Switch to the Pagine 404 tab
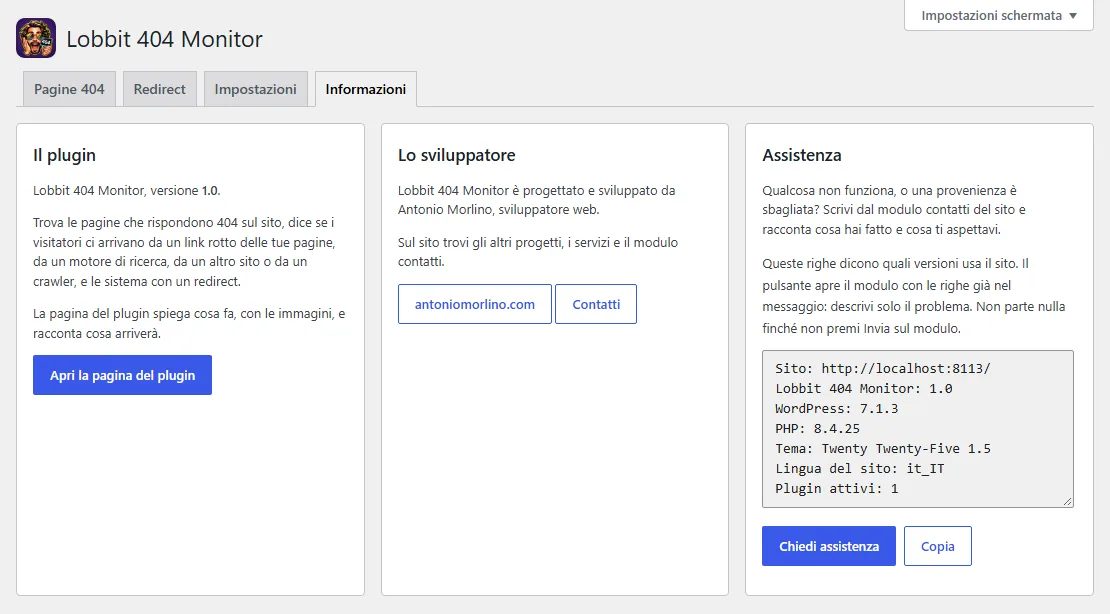The width and height of the screenshot is (1110, 614). pos(69,89)
